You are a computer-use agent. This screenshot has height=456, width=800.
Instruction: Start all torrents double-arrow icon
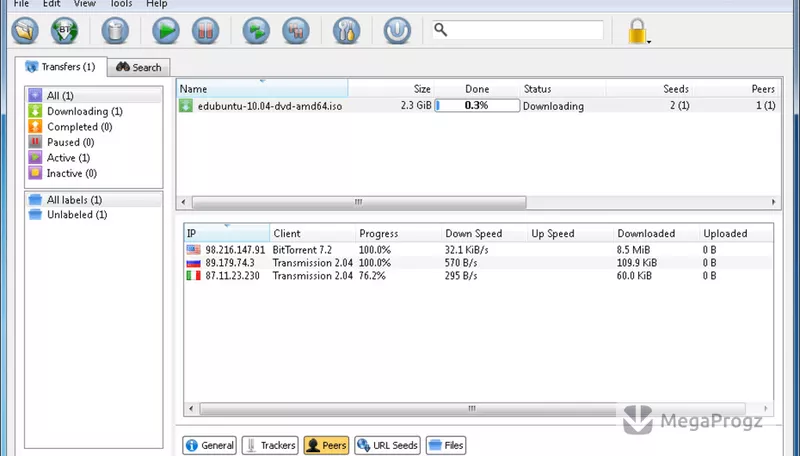pos(256,31)
